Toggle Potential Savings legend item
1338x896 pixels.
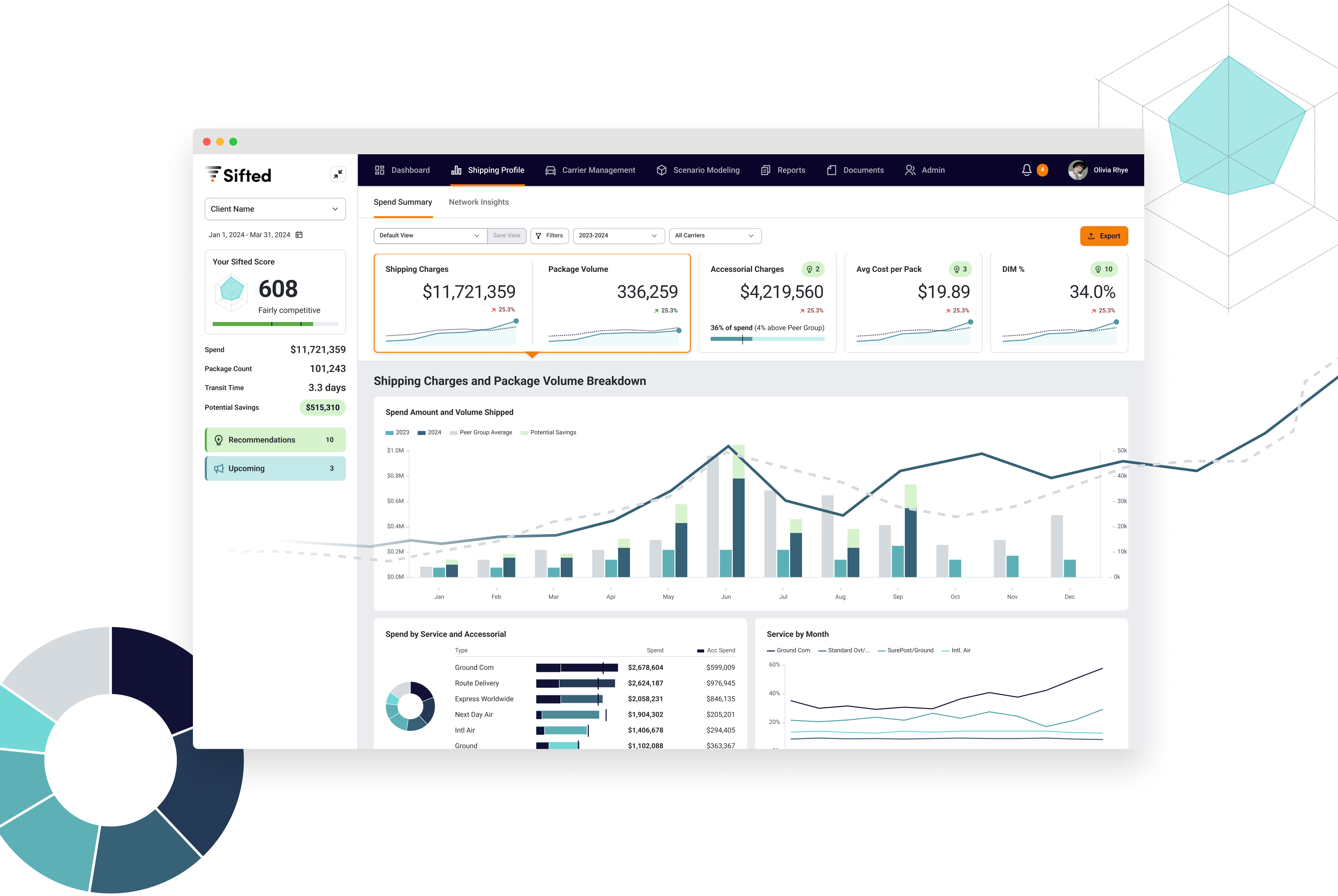pos(548,433)
